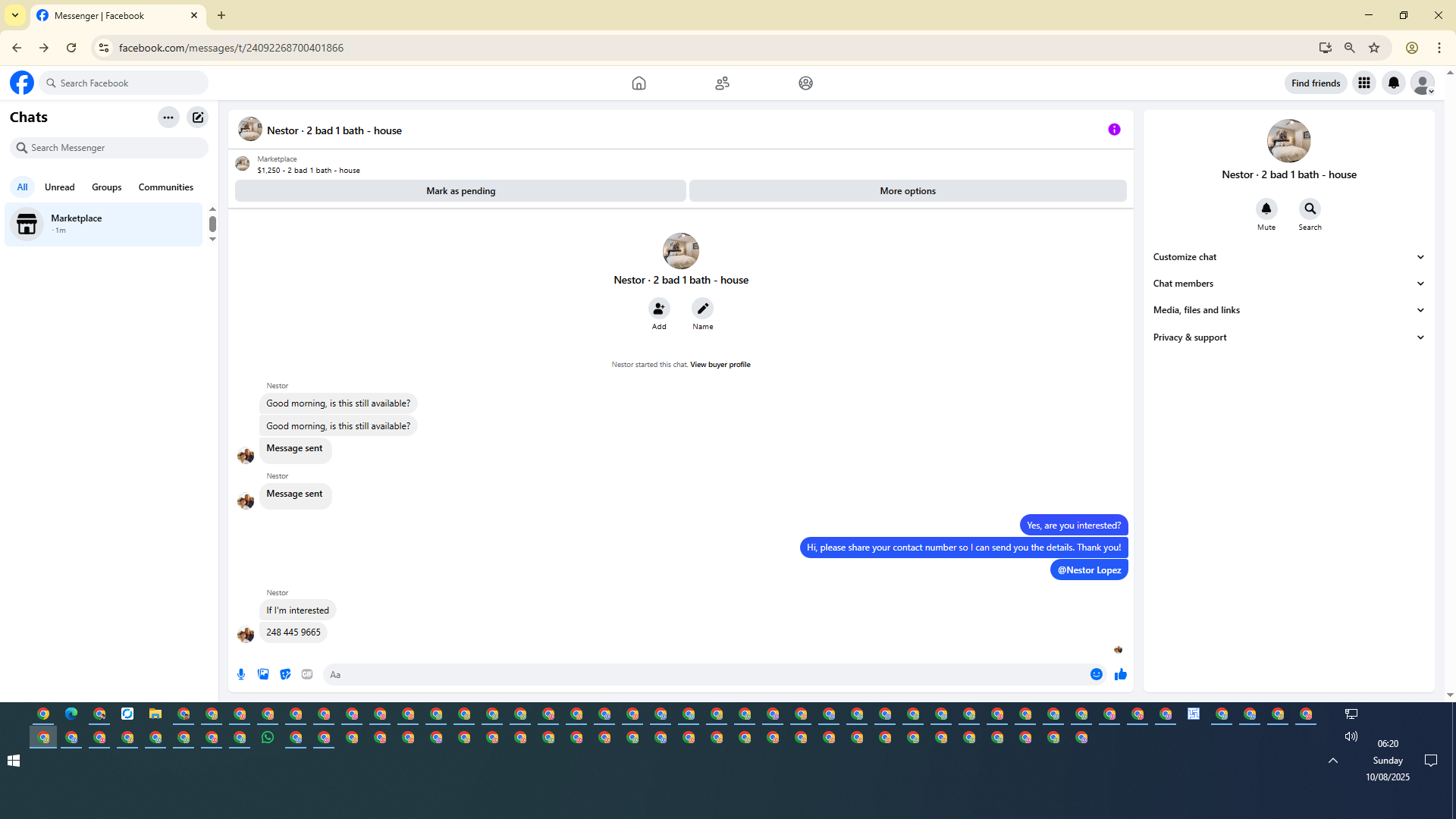Open the emoji picker in message box
This screenshot has height=819, width=1456.
click(x=1097, y=674)
